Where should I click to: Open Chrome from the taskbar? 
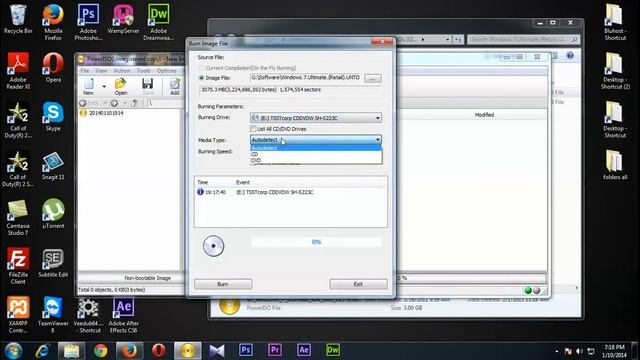point(100,350)
